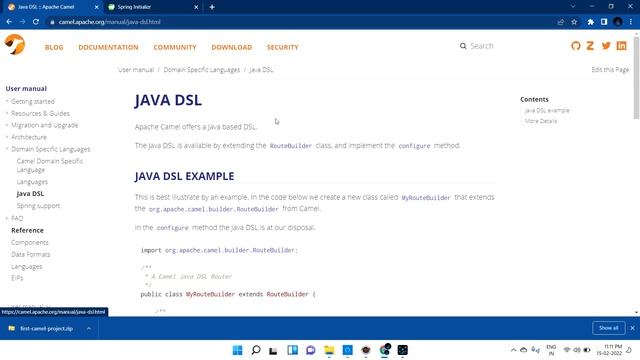The height and width of the screenshot is (360, 640).
Task: Click the site lock icon
Action: point(52,22)
